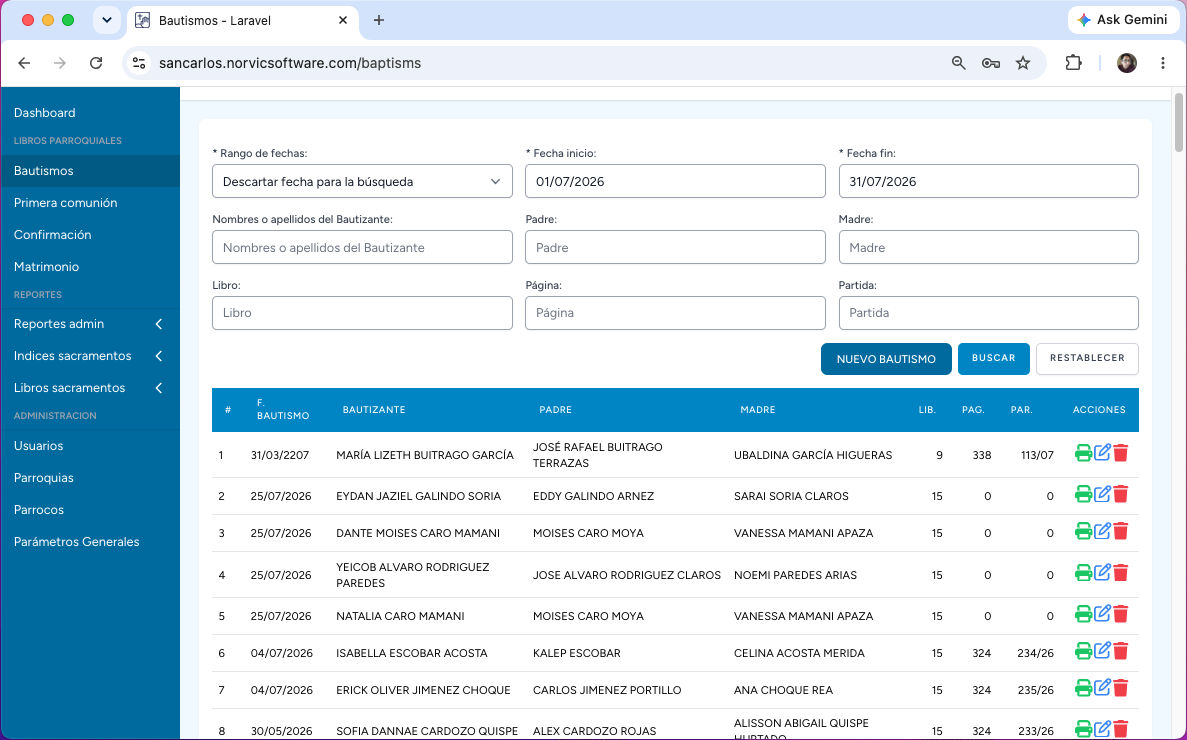Bookmark this page with the star icon
The width and height of the screenshot is (1187, 740).
(1023, 63)
